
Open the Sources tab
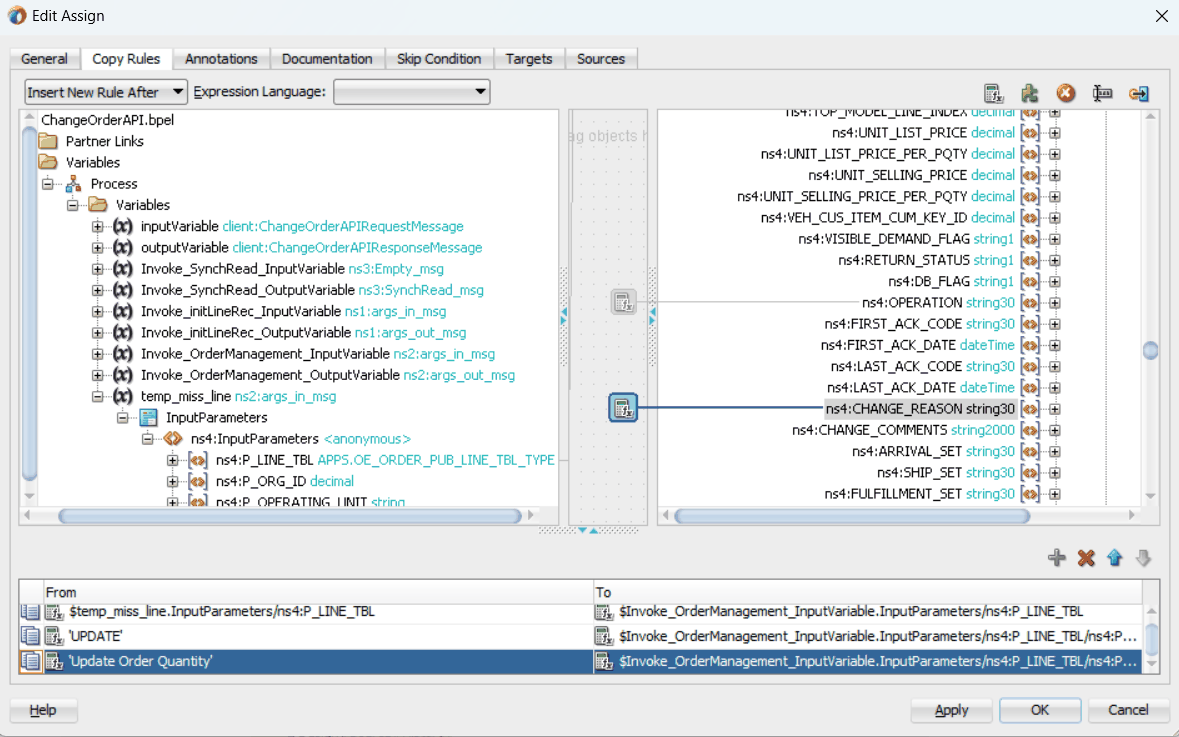[x=601, y=59]
